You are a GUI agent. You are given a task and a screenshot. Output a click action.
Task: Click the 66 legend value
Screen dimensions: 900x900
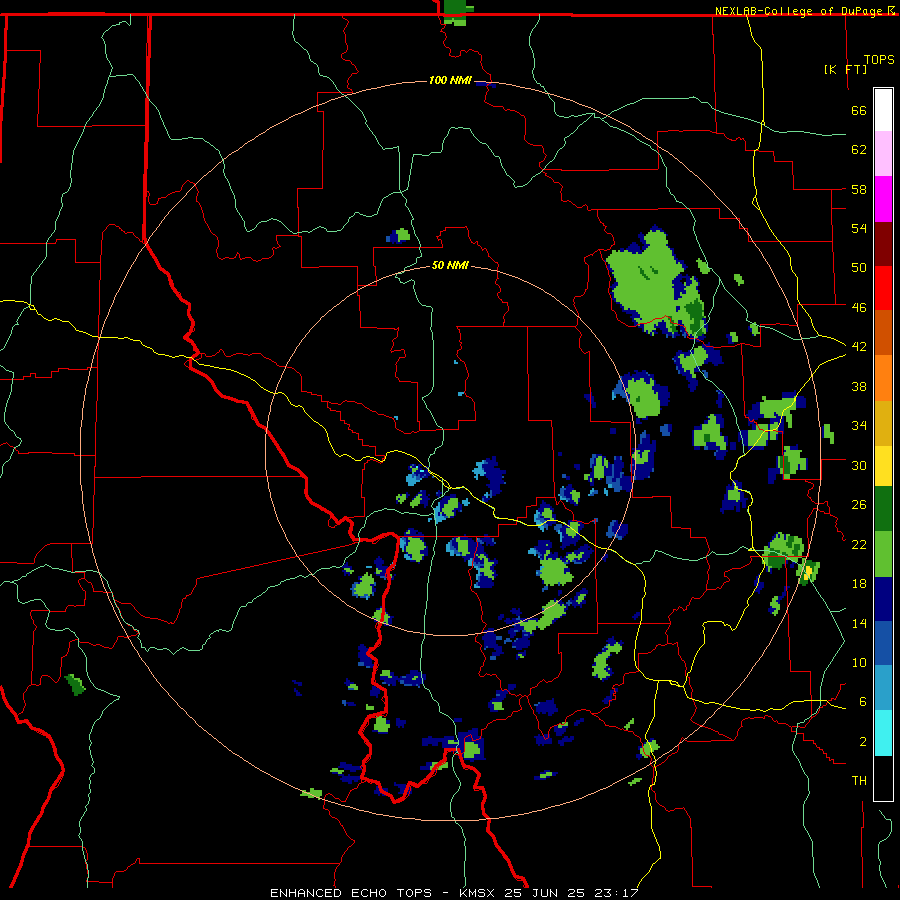pyautogui.click(x=859, y=110)
